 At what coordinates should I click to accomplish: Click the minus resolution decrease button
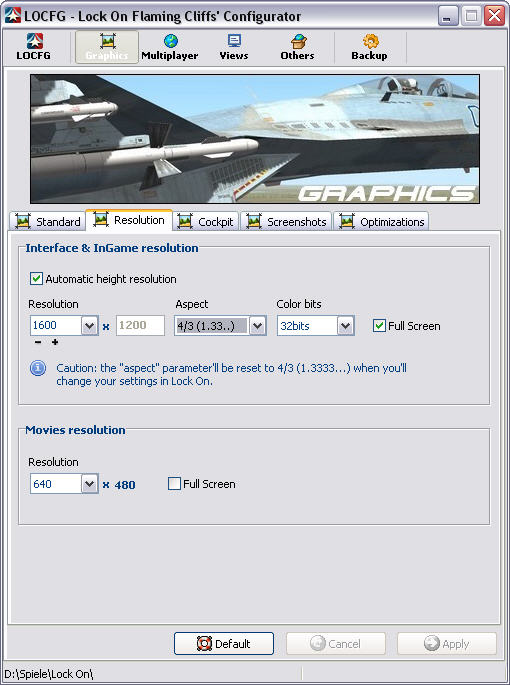pos(38,342)
